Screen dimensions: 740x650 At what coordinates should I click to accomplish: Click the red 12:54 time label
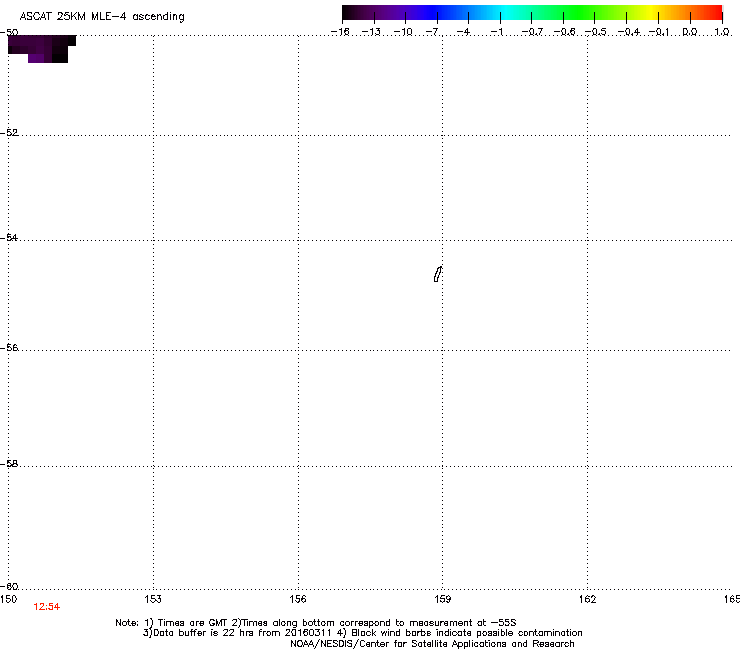coord(47,607)
